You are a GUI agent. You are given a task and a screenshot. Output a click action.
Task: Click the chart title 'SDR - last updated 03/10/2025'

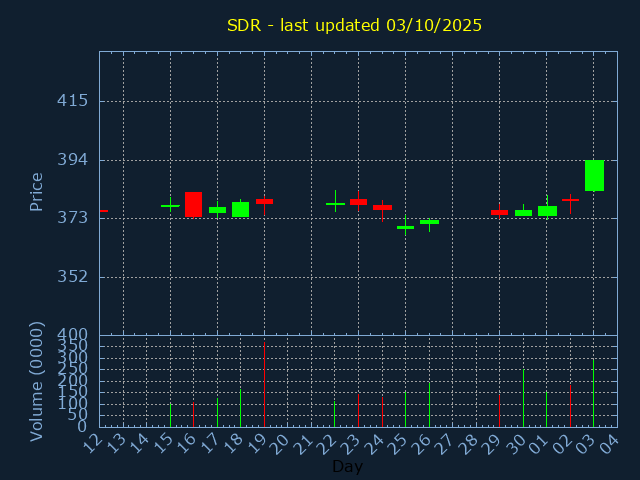[354, 25]
